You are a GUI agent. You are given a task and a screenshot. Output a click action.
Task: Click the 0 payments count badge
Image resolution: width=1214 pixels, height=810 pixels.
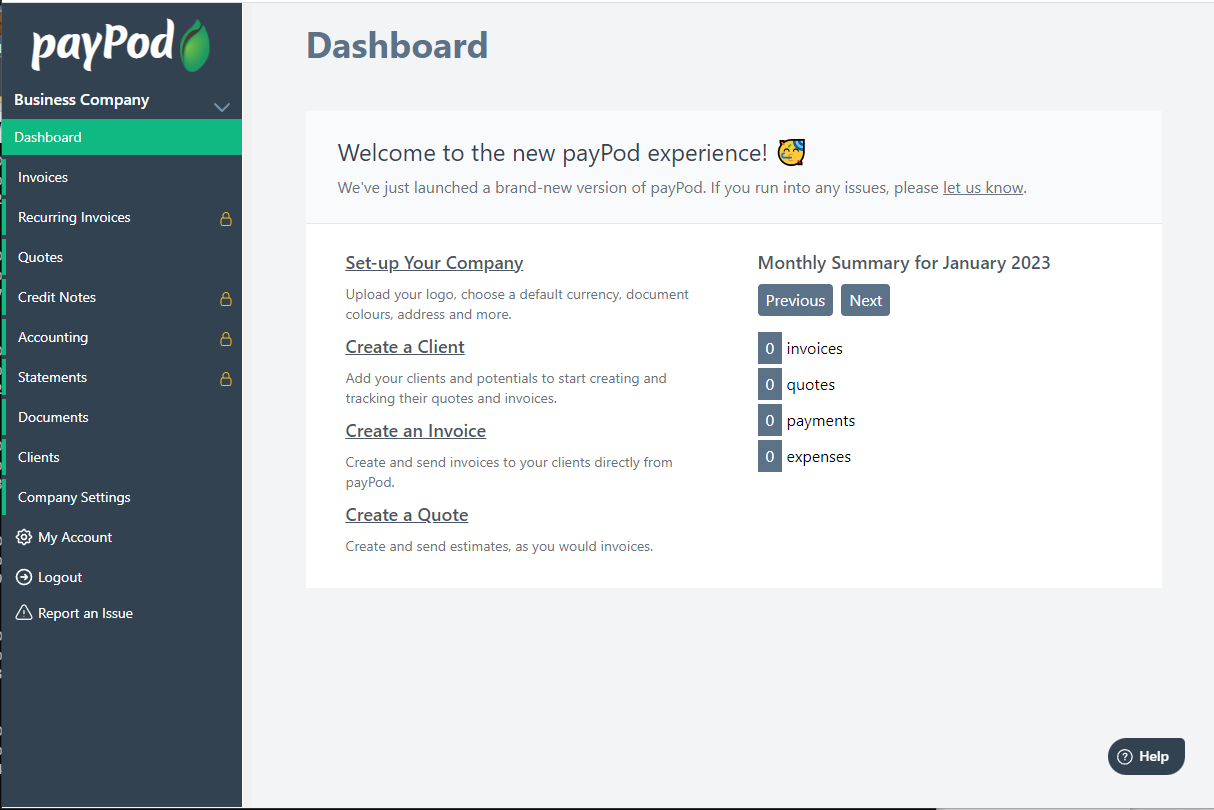pyautogui.click(x=770, y=420)
